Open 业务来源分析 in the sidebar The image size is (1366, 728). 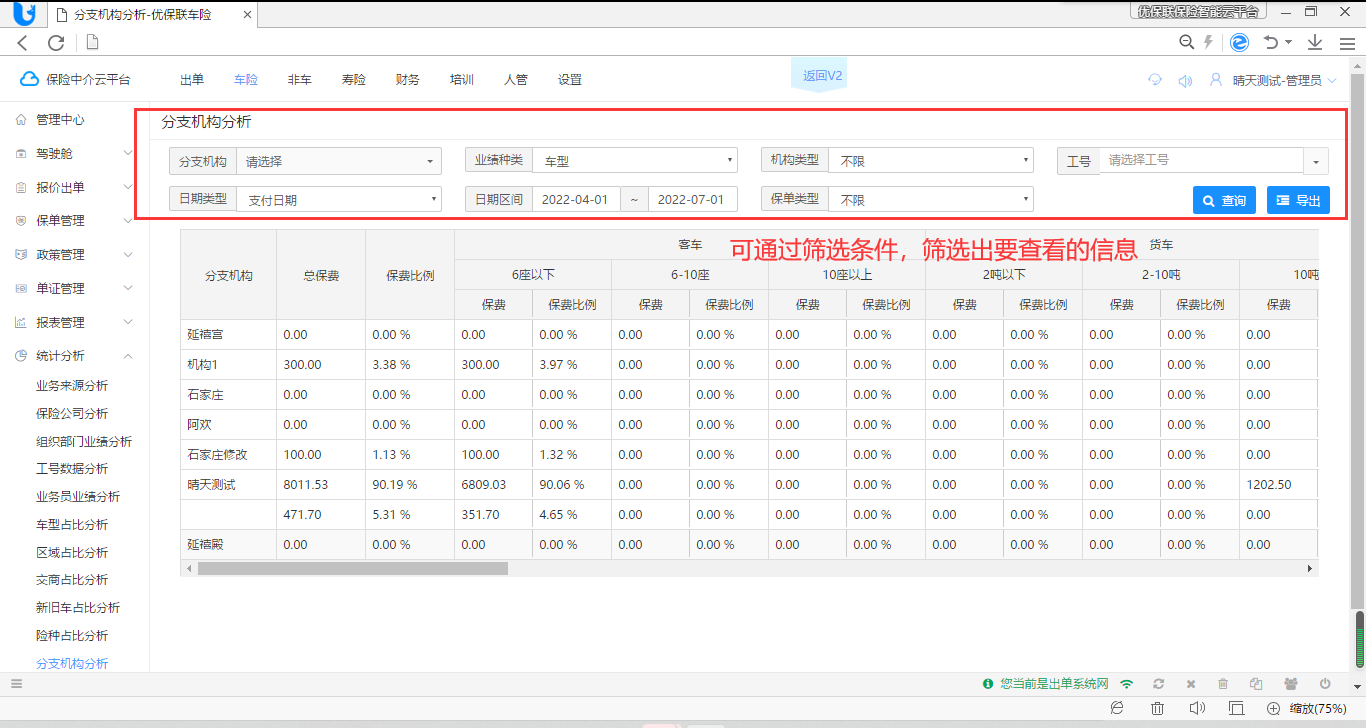72,385
